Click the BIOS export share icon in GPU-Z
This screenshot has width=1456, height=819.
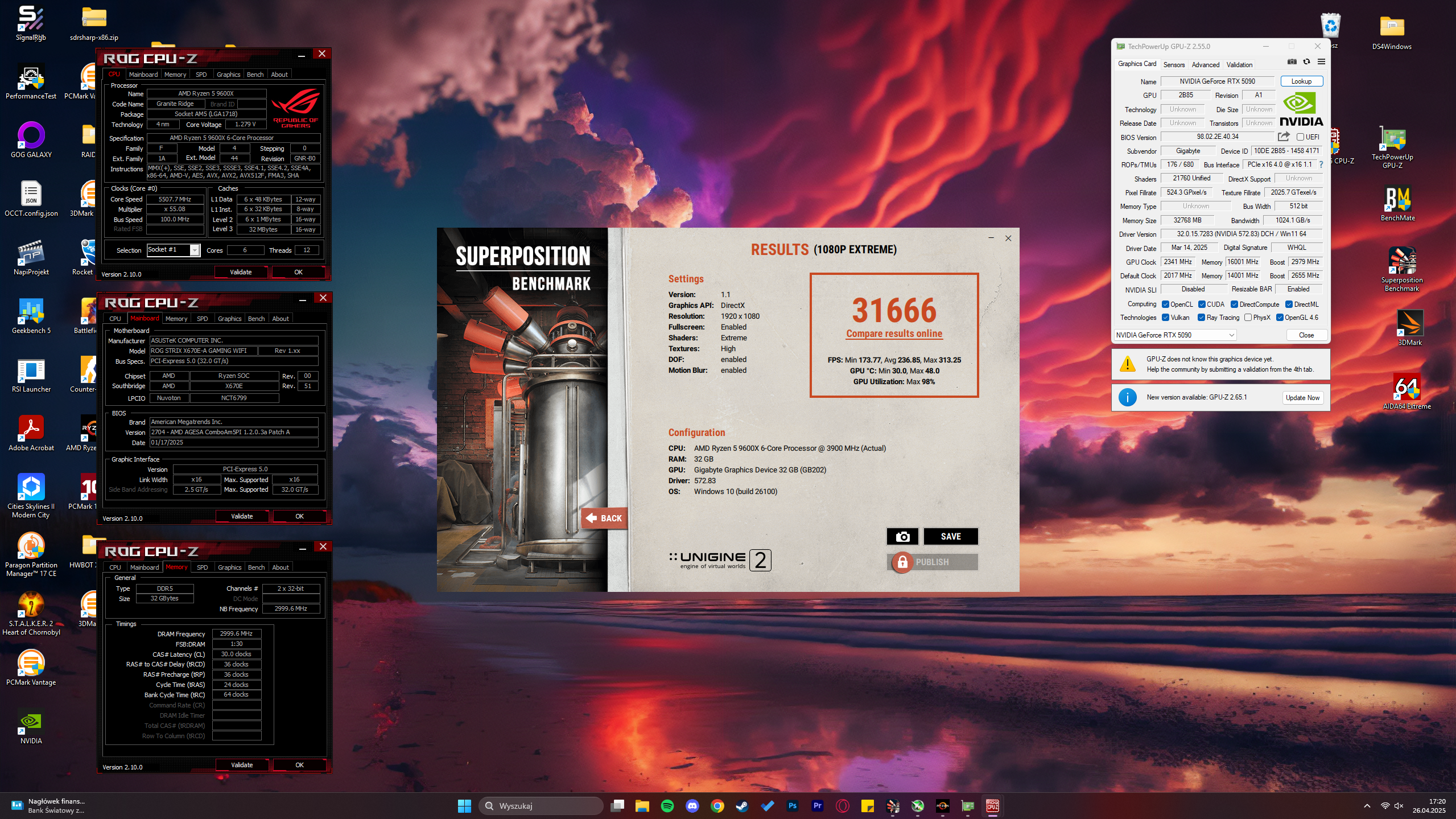tap(1284, 137)
